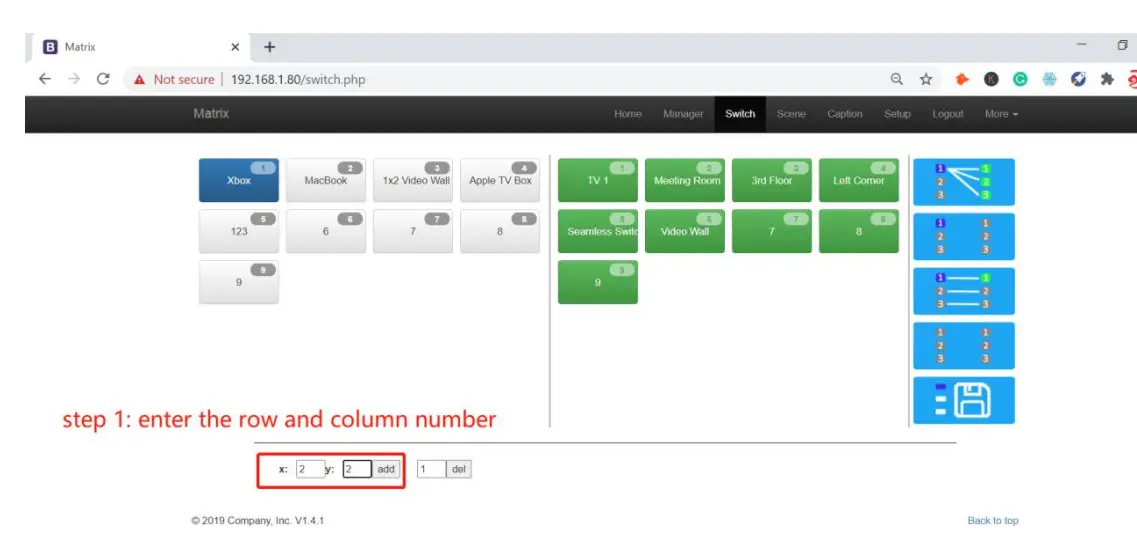Select the Xbox input source

239,181
